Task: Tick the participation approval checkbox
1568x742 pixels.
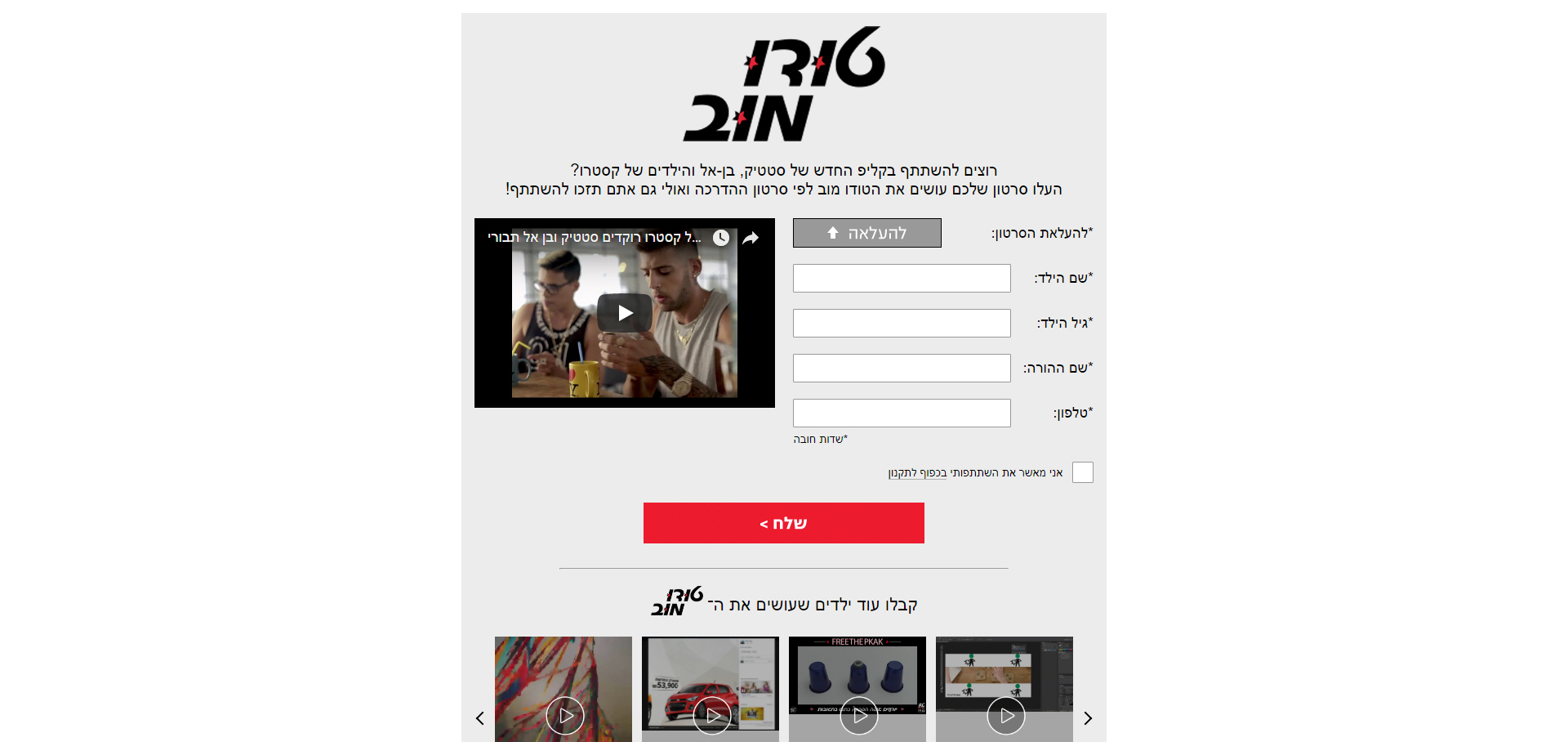Action: 1083,472
